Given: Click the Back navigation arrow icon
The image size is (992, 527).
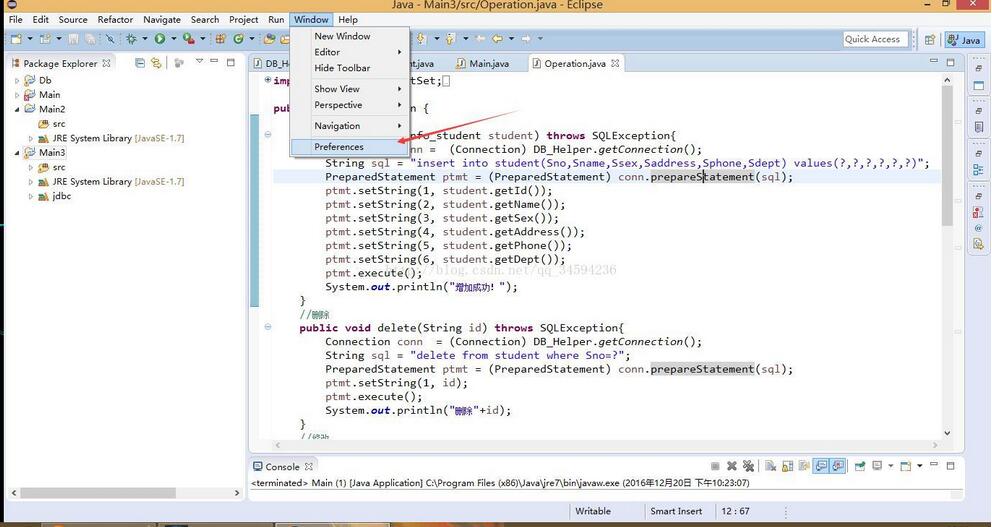Looking at the screenshot, I should pyautogui.click(x=497, y=39).
